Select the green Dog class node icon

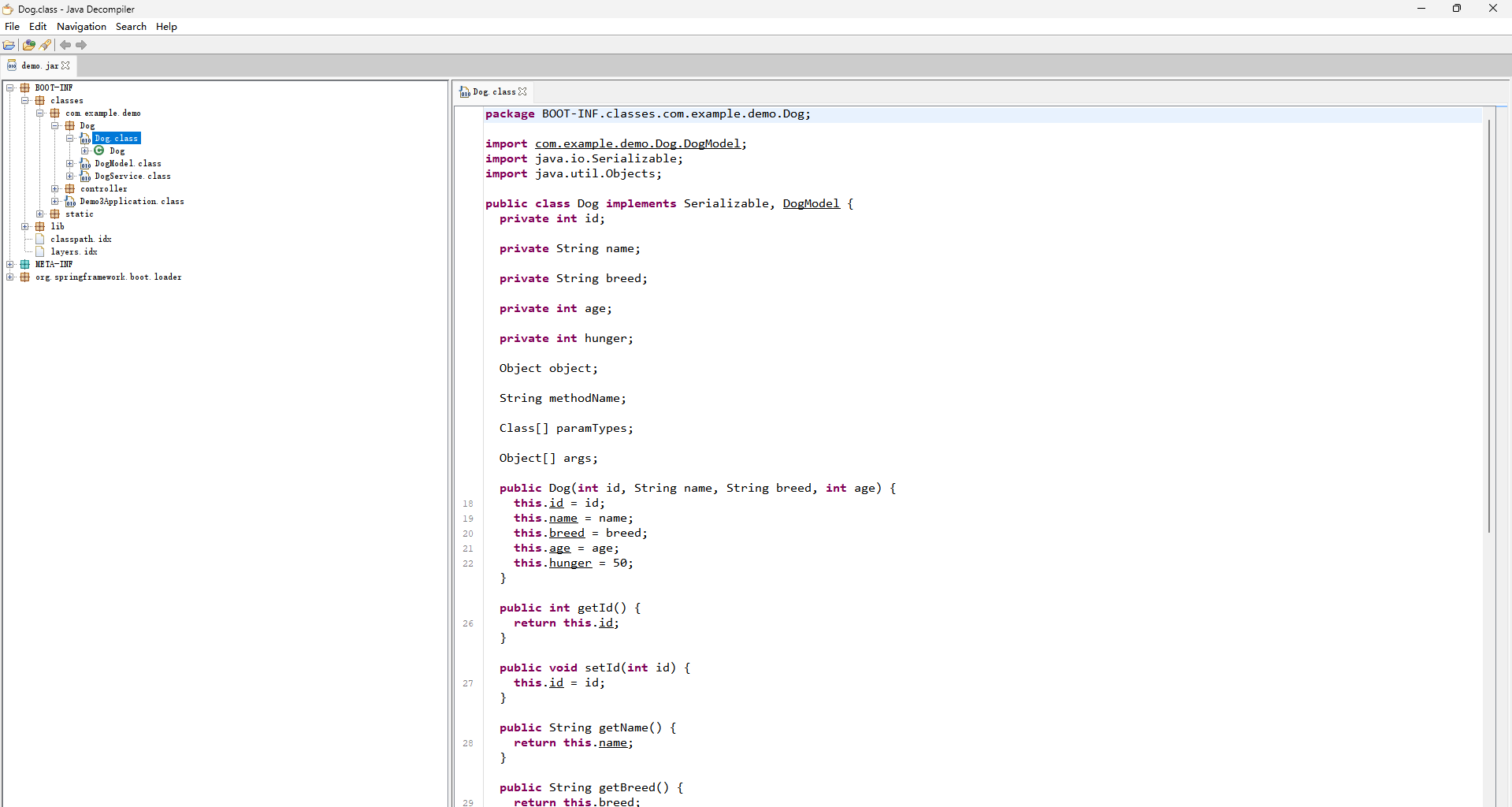coord(99,151)
